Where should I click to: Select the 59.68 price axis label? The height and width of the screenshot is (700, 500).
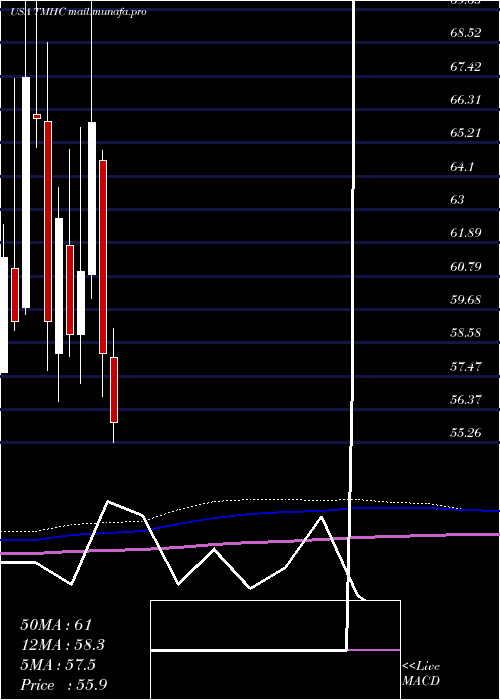pyautogui.click(x=466, y=299)
